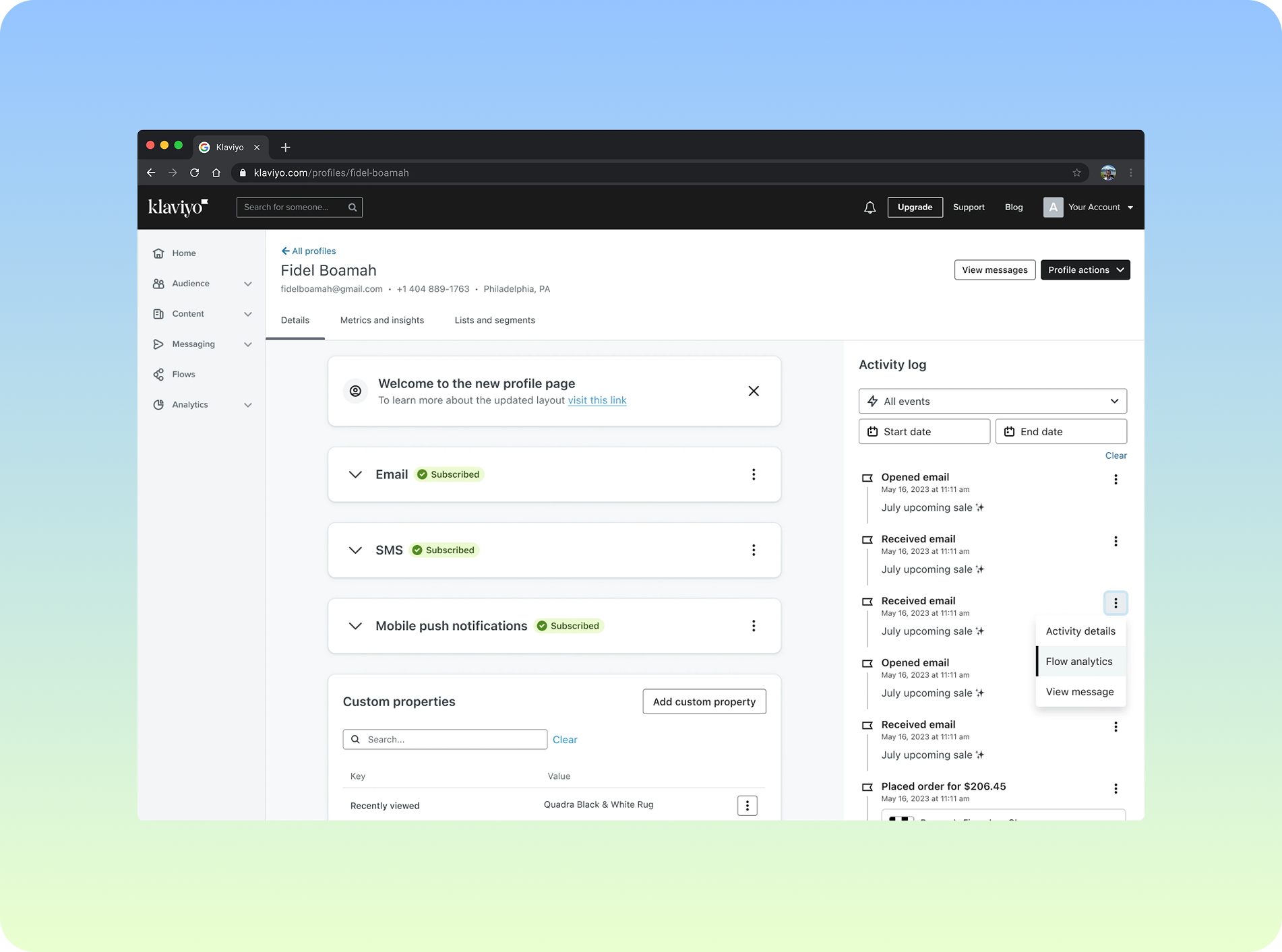Click the Klaviyo logo
This screenshot has height=952, width=1282.
[178, 206]
